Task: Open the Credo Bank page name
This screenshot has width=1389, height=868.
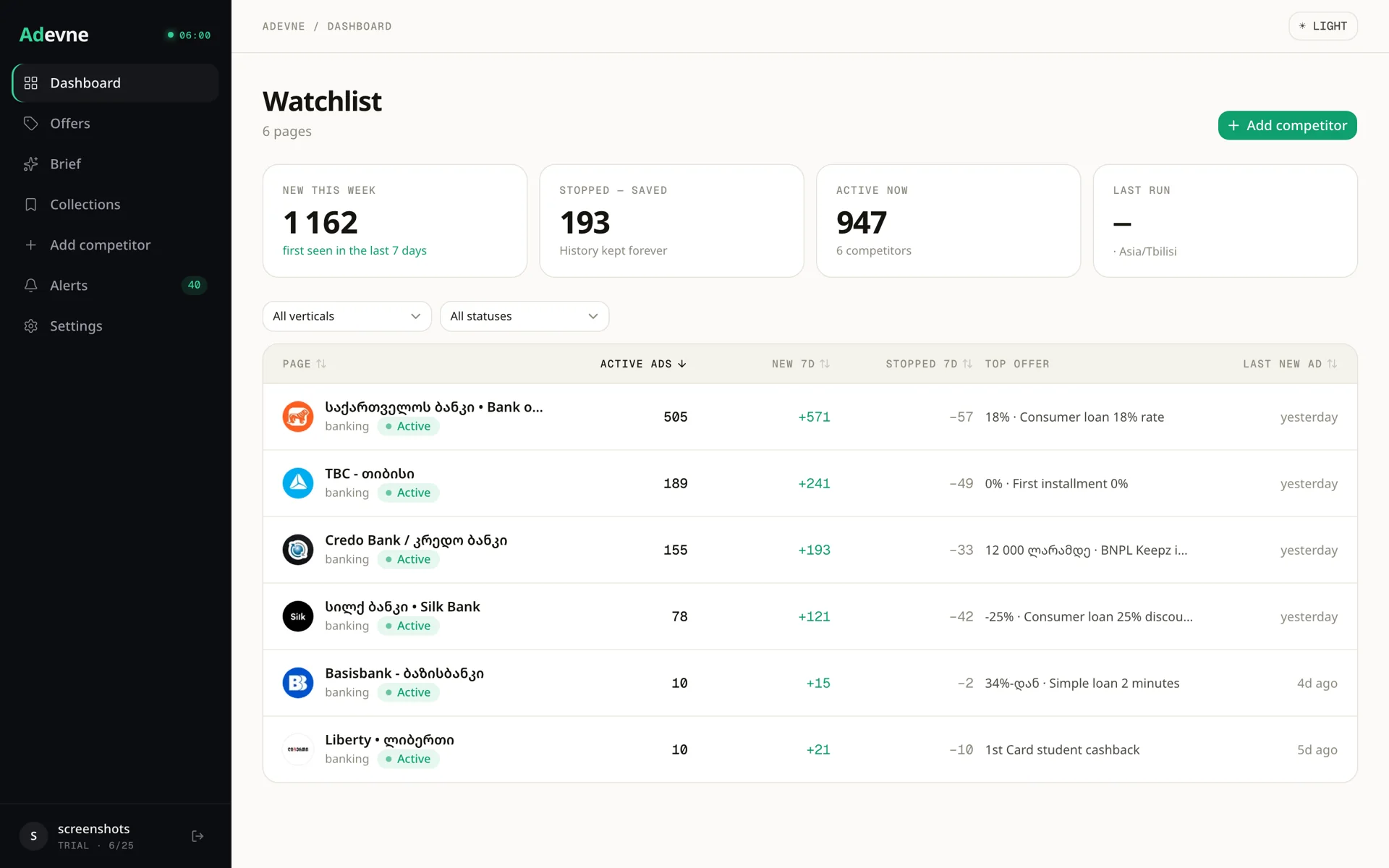Action: click(x=416, y=540)
